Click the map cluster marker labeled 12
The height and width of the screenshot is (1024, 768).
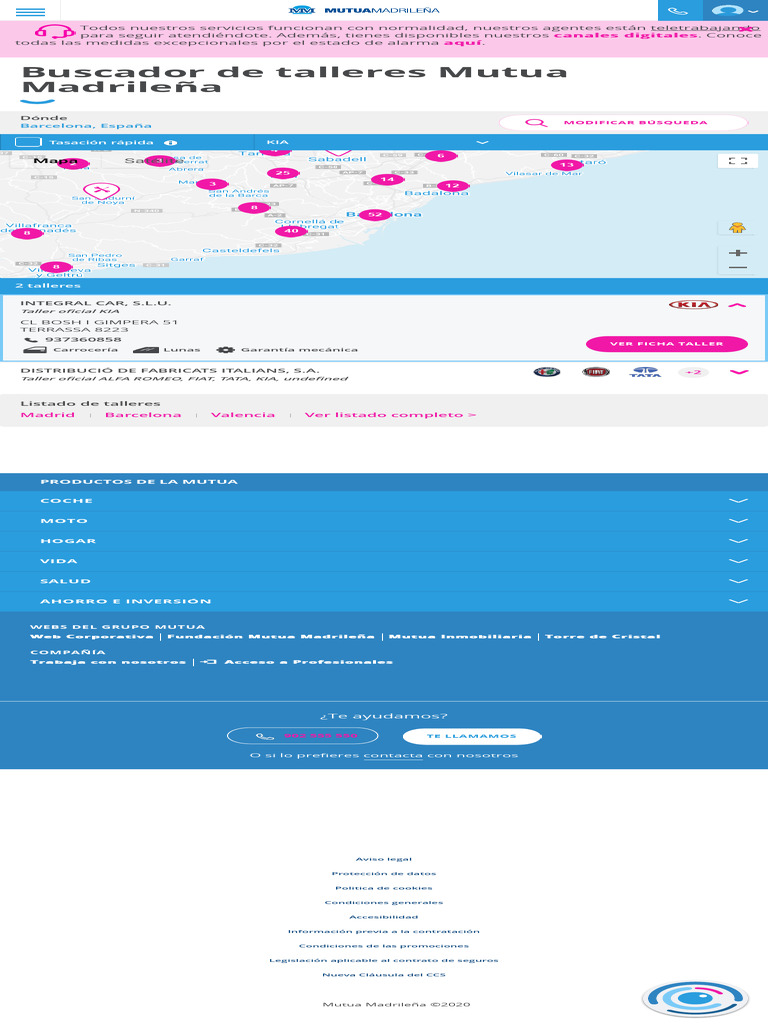[453, 185]
